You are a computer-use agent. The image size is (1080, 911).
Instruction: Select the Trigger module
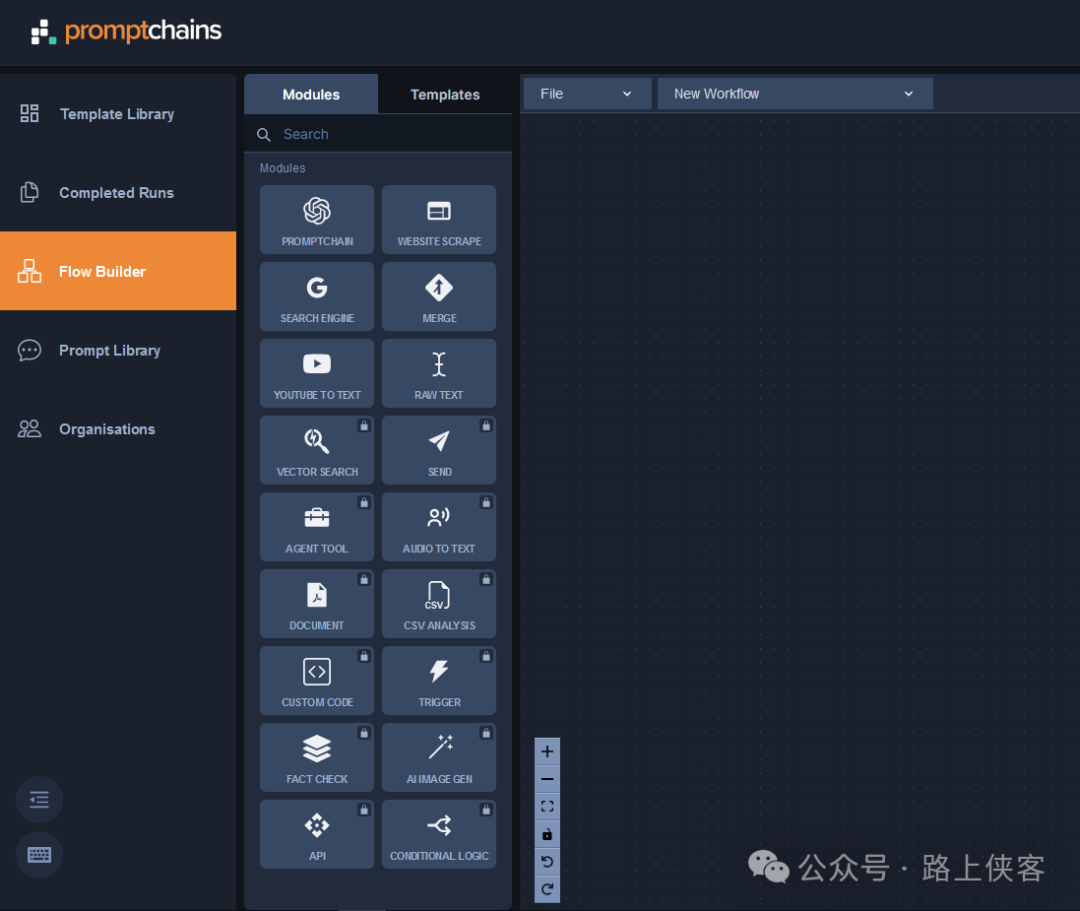(x=439, y=680)
